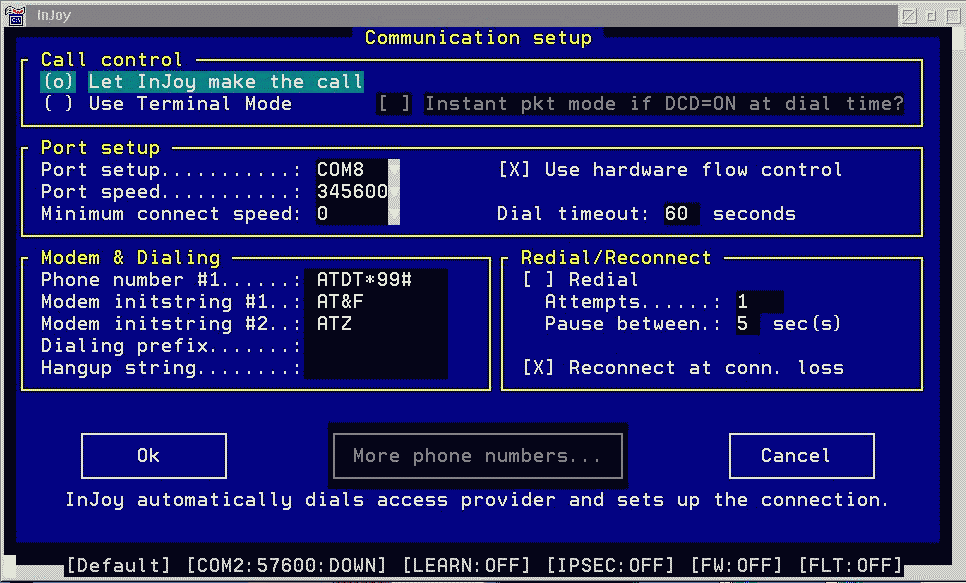
Task: Confirm settings with the Ok button
Action: [x=153, y=456]
